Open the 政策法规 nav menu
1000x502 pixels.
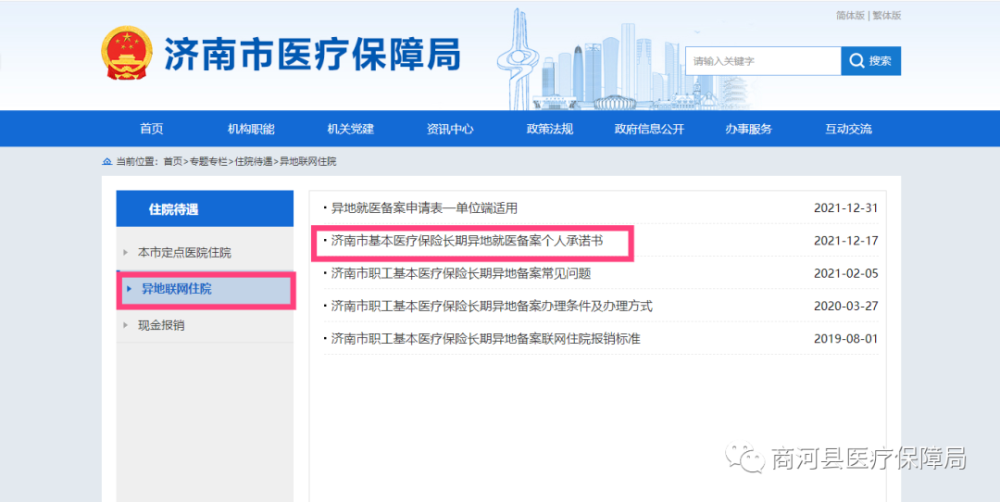click(550, 129)
